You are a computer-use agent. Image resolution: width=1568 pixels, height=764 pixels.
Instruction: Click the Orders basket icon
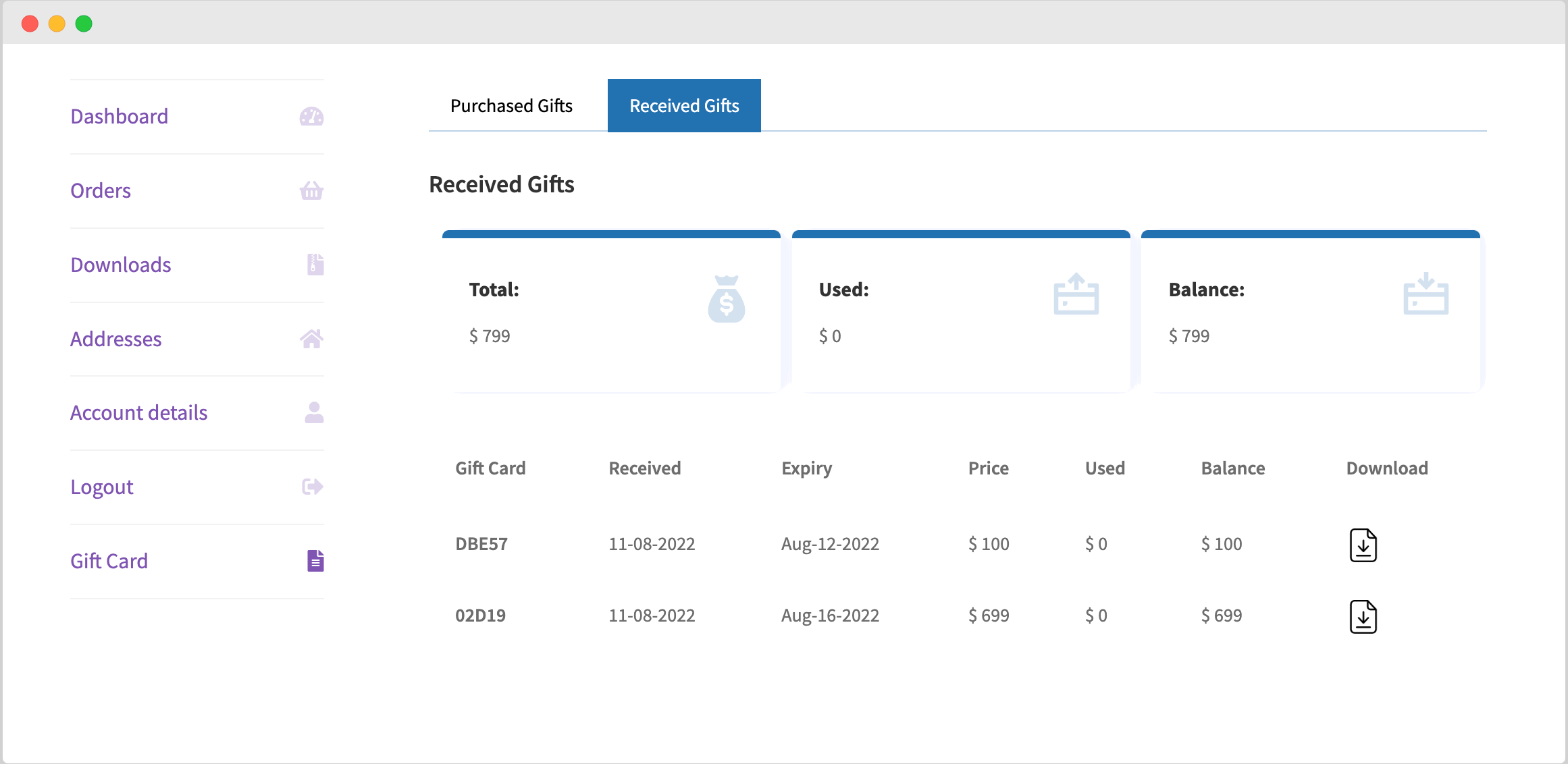point(311,191)
